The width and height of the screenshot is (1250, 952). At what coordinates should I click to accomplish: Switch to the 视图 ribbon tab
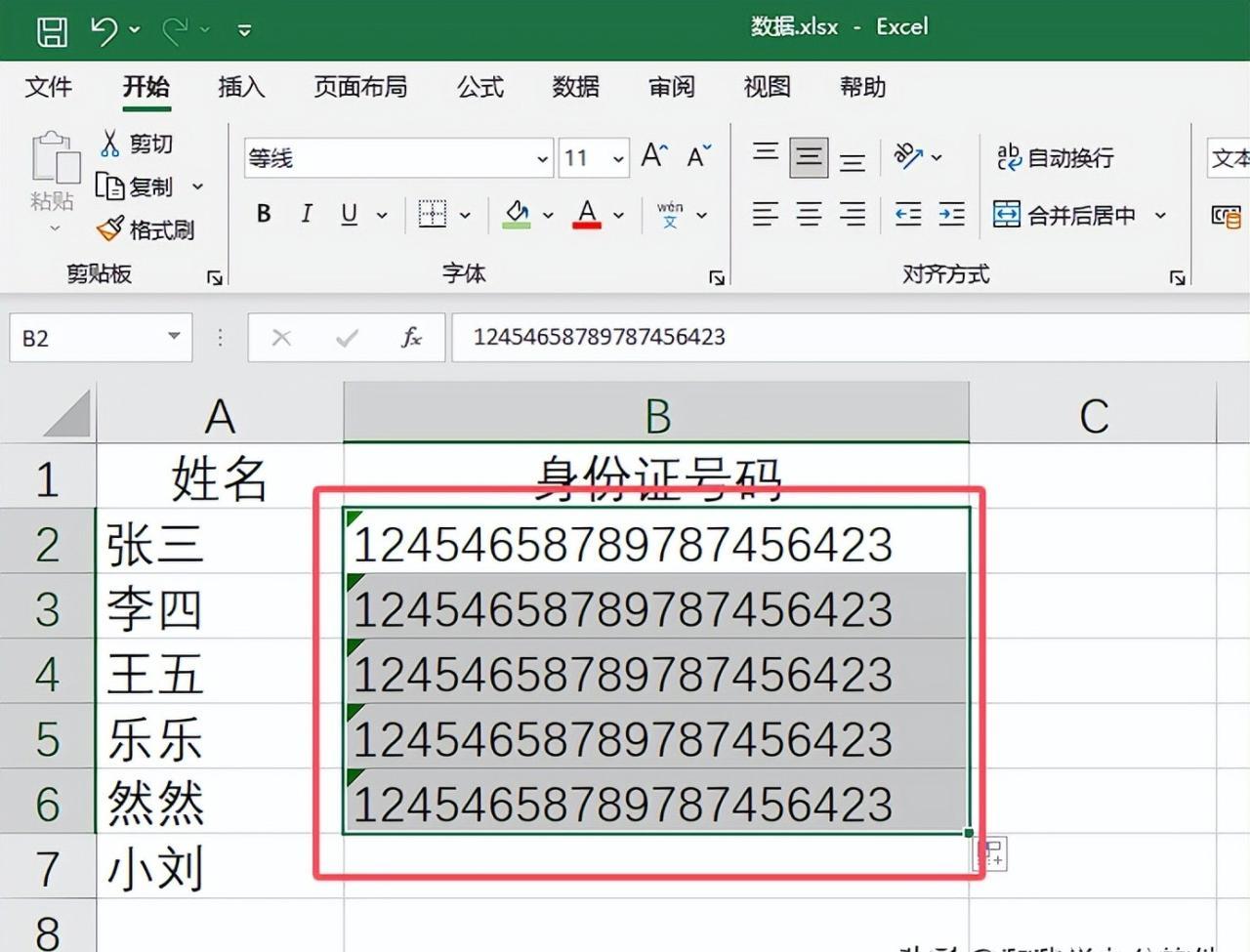coord(767,87)
